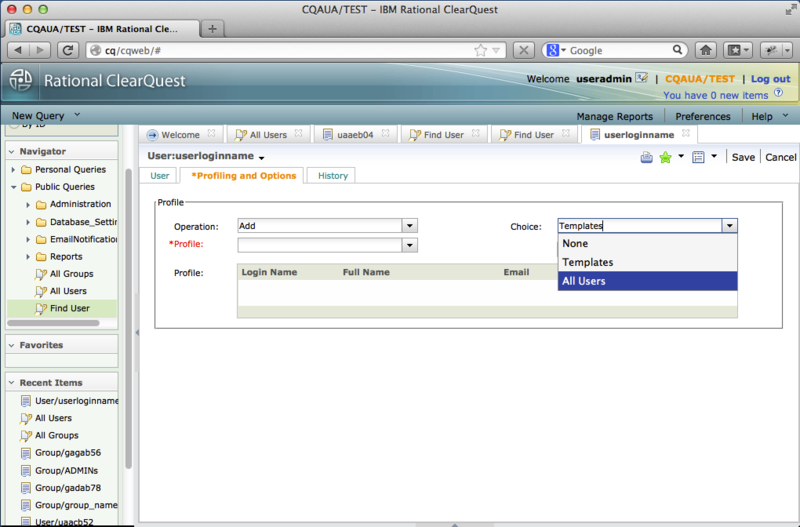The image size is (800, 527).
Task: Open a new browser tab with plus button
Action: (212, 29)
